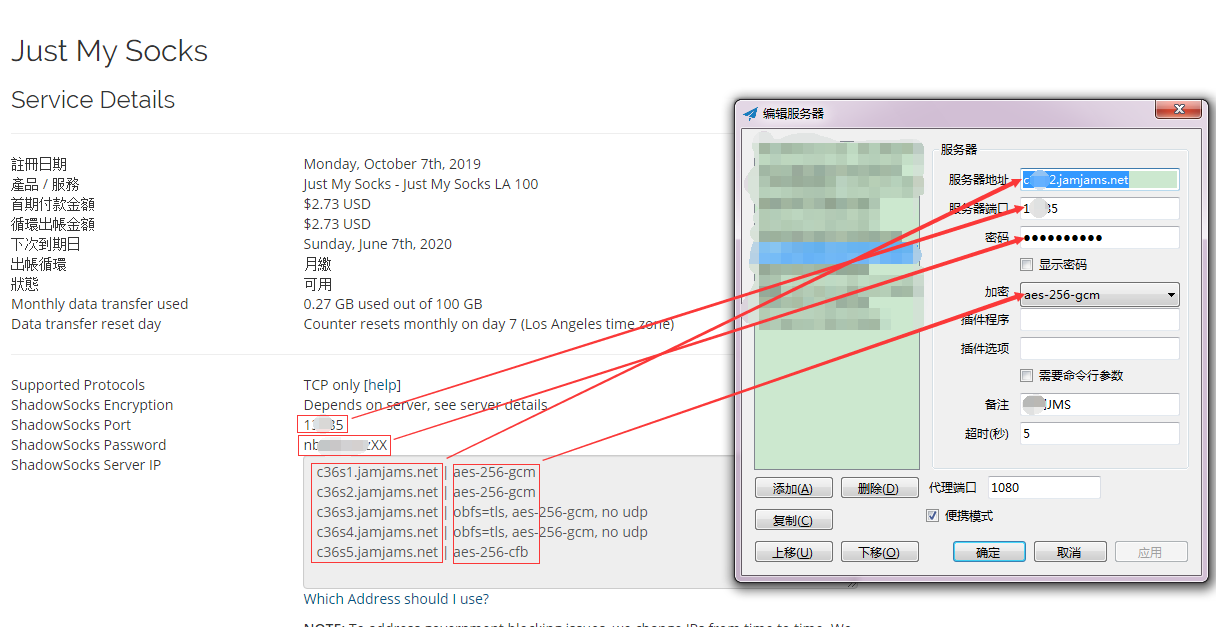Enable the 需要命令行参数 checkbox
Image resolution: width=1216 pixels, height=627 pixels.
pyautogui.click(x=1026, y=376)
